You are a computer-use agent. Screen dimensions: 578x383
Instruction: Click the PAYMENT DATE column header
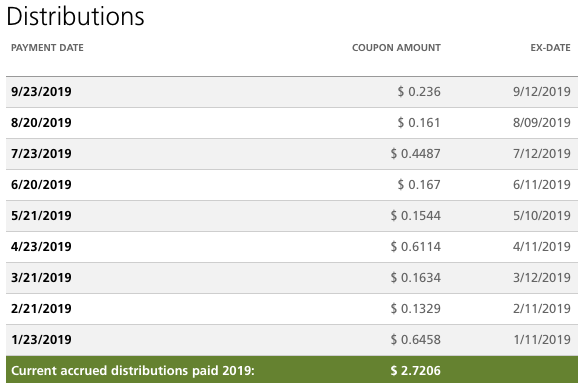tap(47, 48)
